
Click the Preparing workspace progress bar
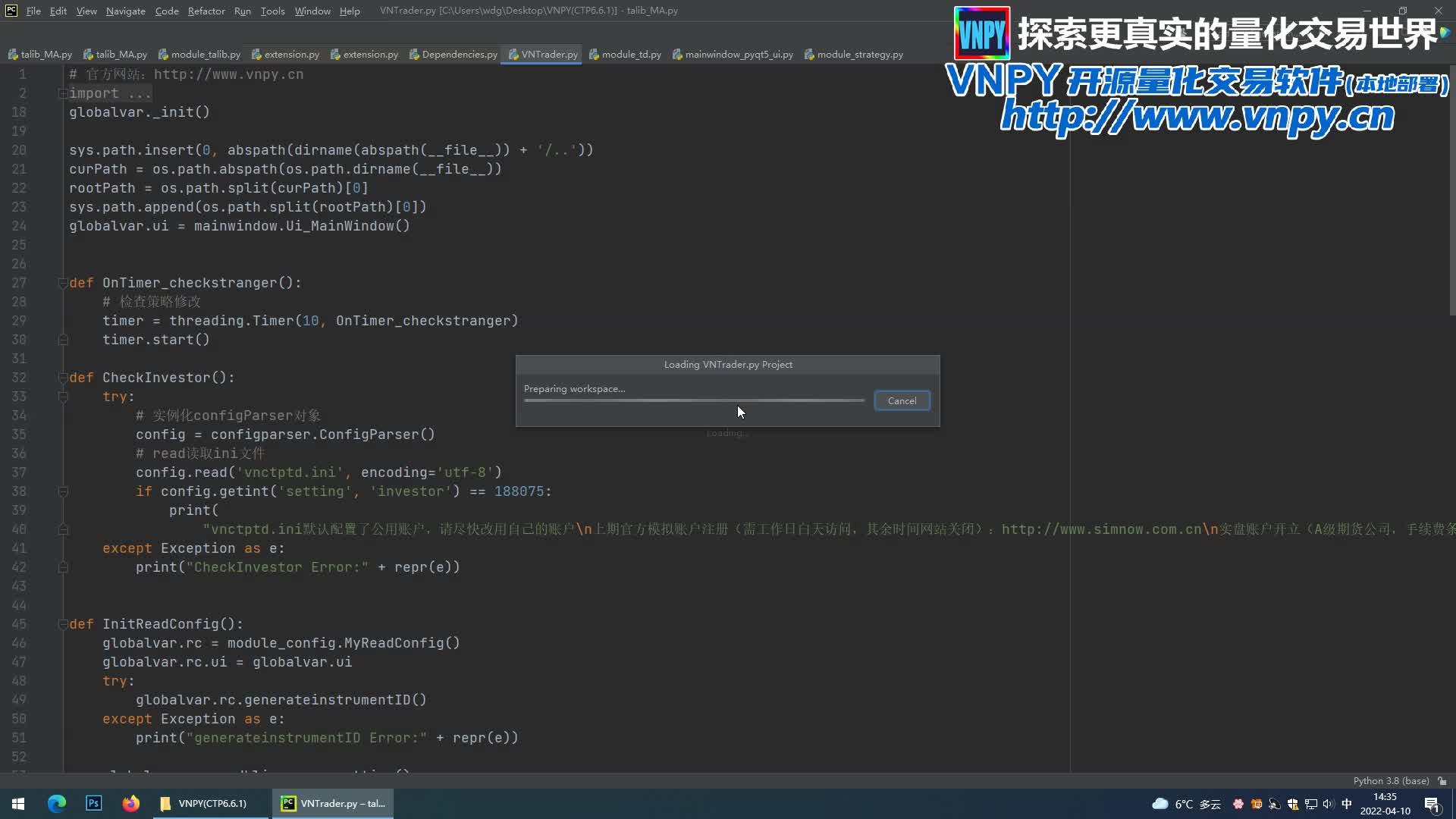point(692,400)
